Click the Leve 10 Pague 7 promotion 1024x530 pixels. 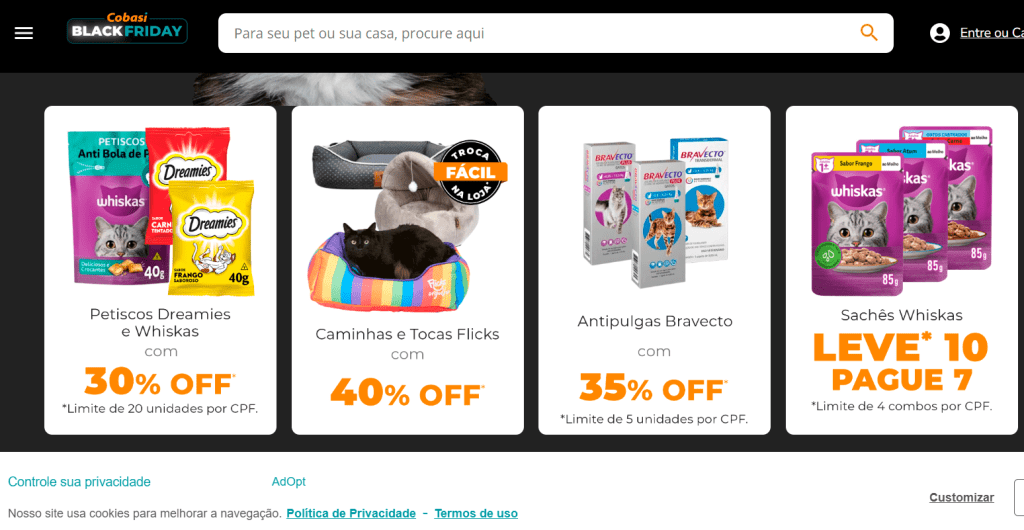tap(901, 362)
